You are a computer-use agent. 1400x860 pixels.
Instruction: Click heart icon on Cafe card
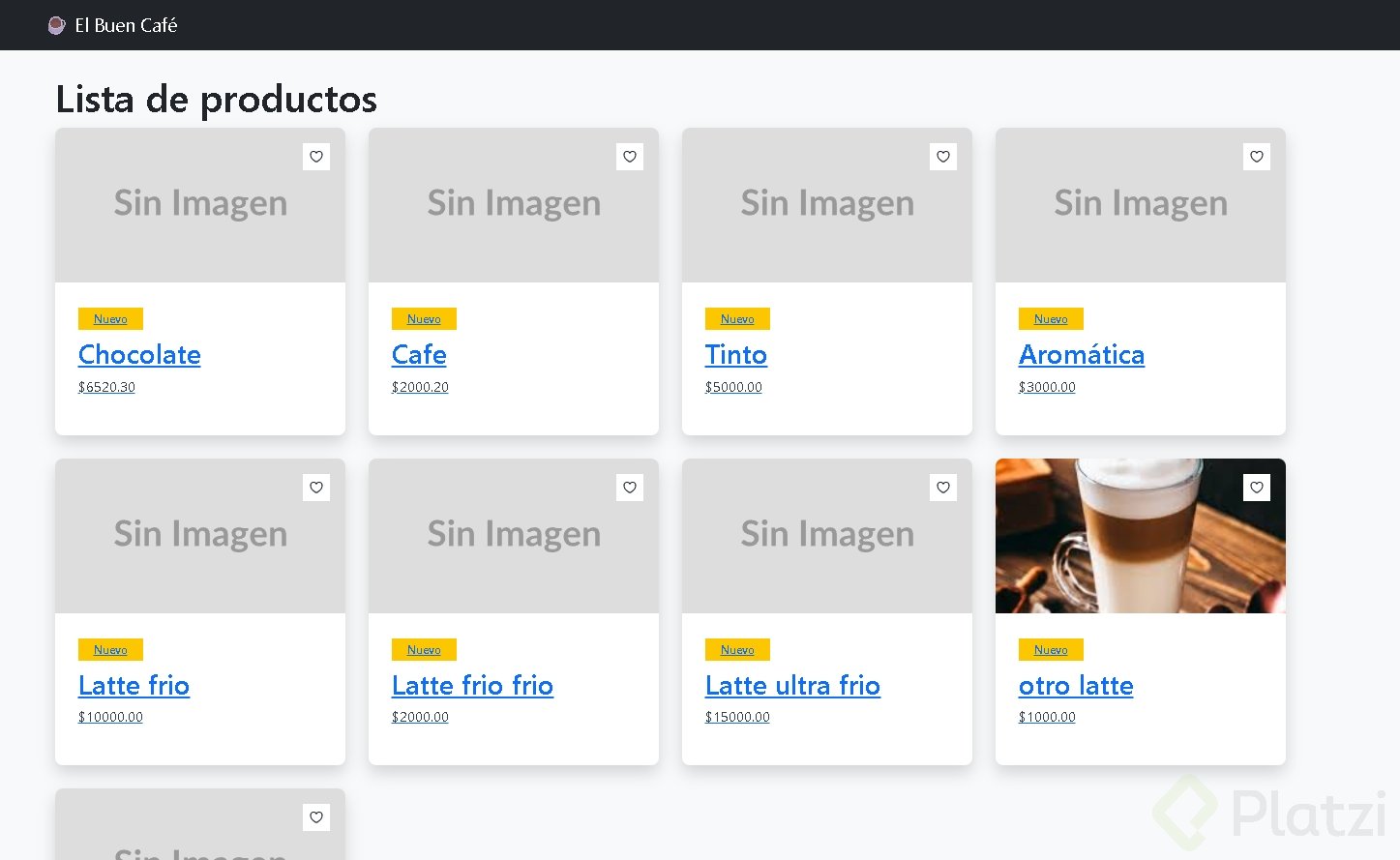630,157
